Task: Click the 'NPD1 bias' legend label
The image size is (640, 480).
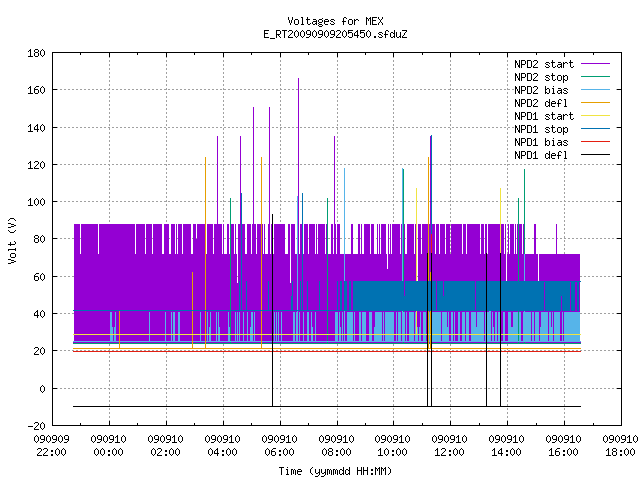Action: tap(541, 142)
